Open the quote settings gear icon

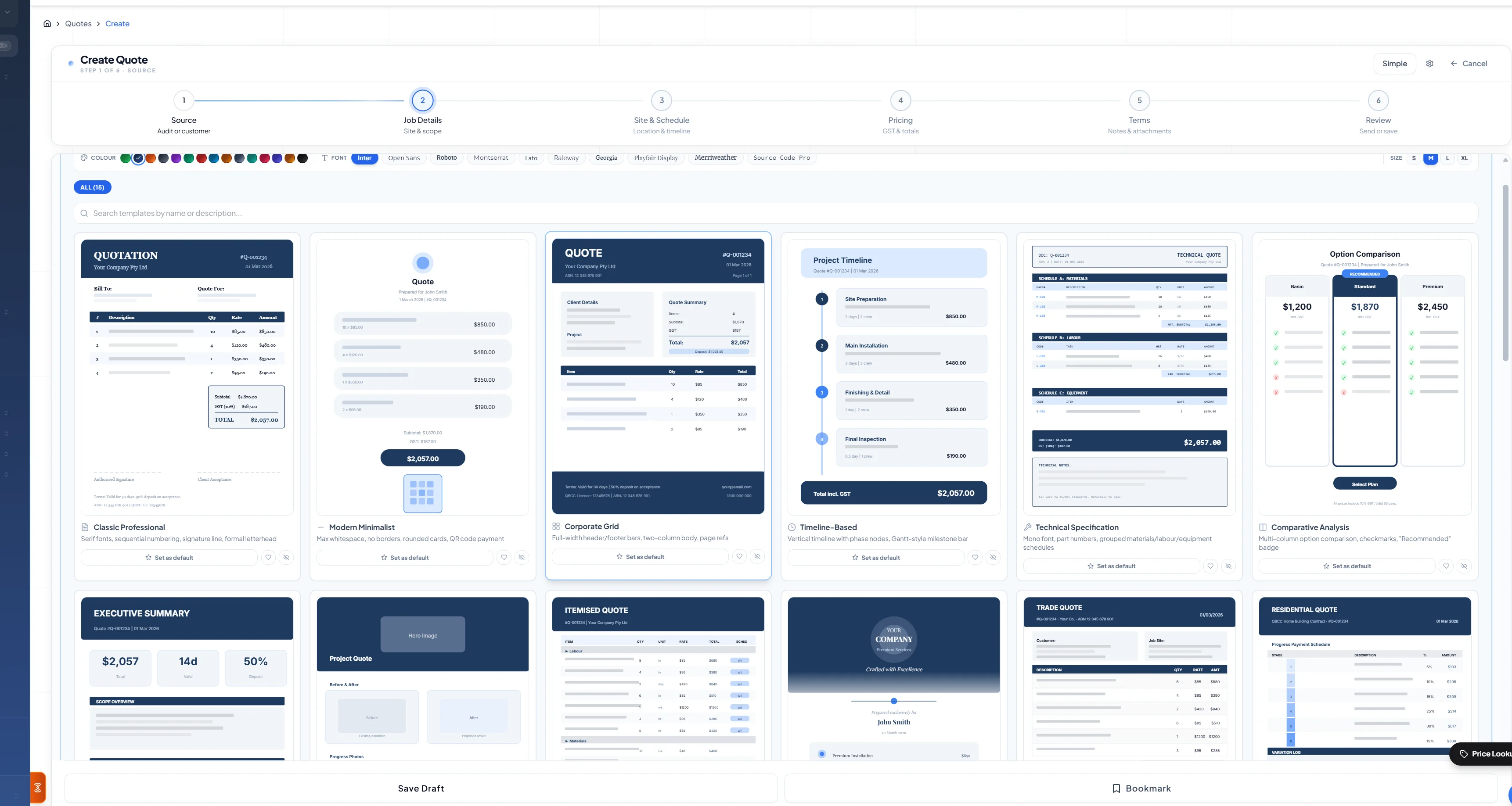1430,63
